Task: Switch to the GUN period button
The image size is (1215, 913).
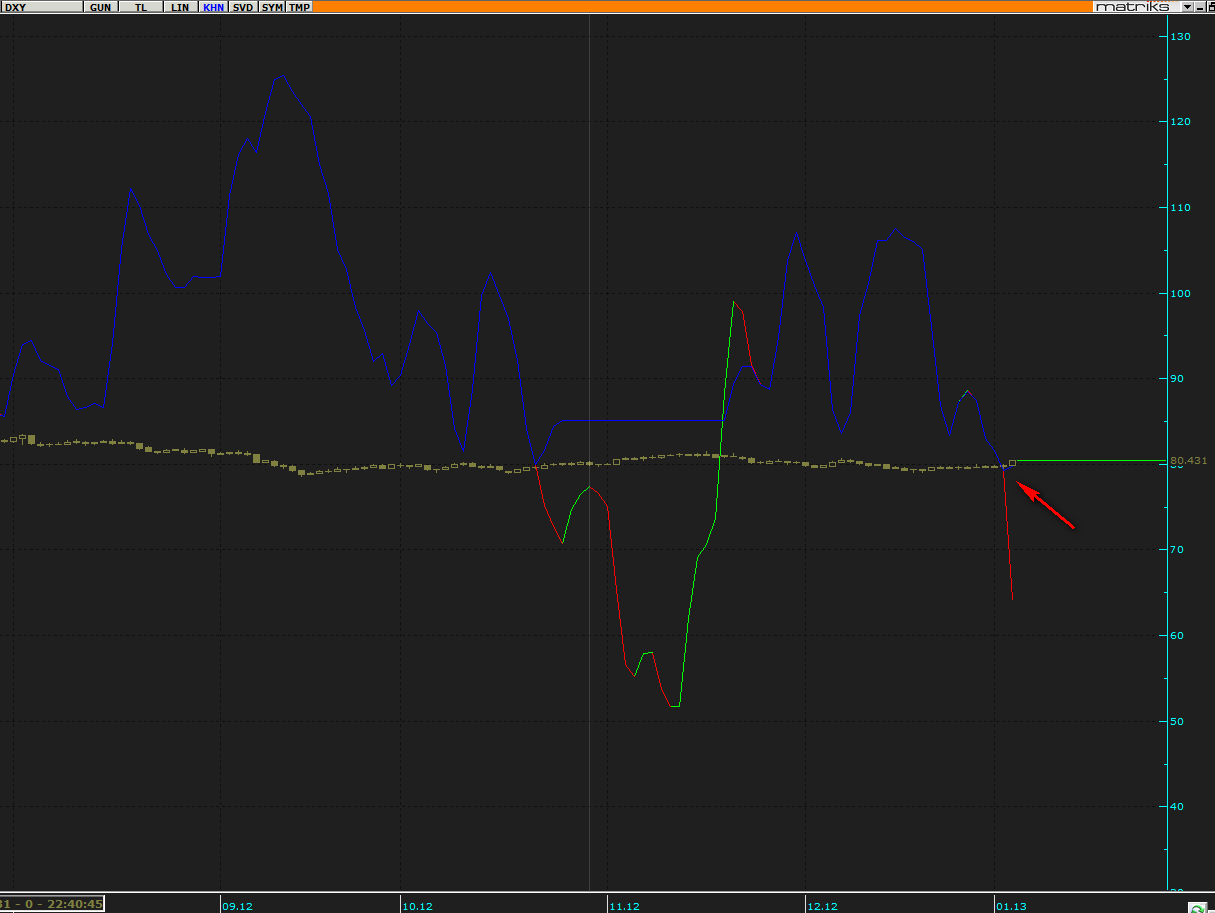Action: tap(101, 7)
